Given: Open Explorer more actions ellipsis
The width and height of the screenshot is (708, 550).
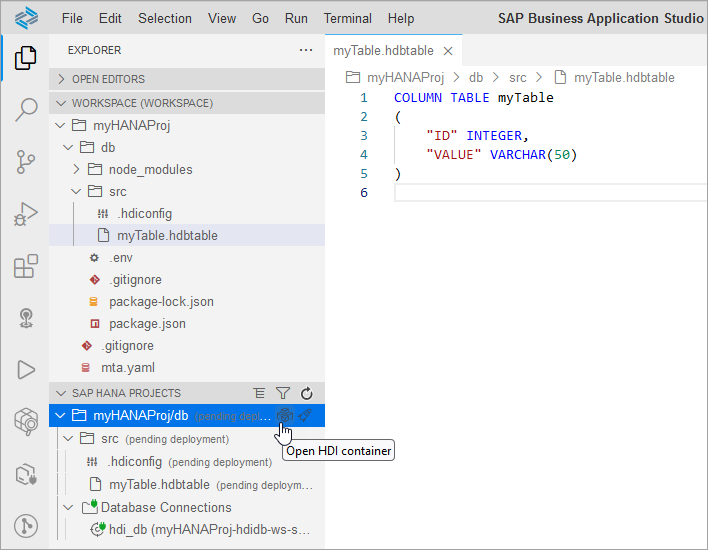Looking at the screenshot, I should coord(306,50).
